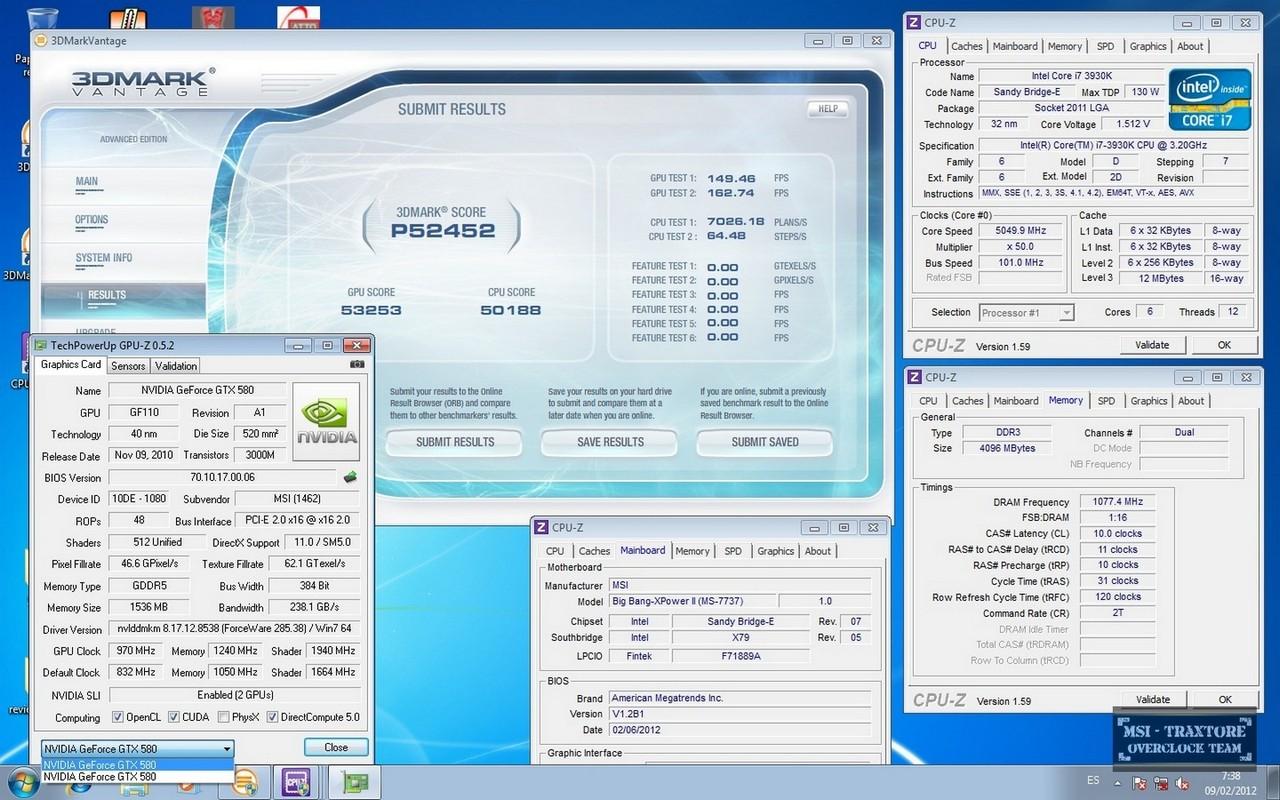Click the SUBMIT SAVED button
This screenshot has width=1280, height=800.
tap(765, 442)
